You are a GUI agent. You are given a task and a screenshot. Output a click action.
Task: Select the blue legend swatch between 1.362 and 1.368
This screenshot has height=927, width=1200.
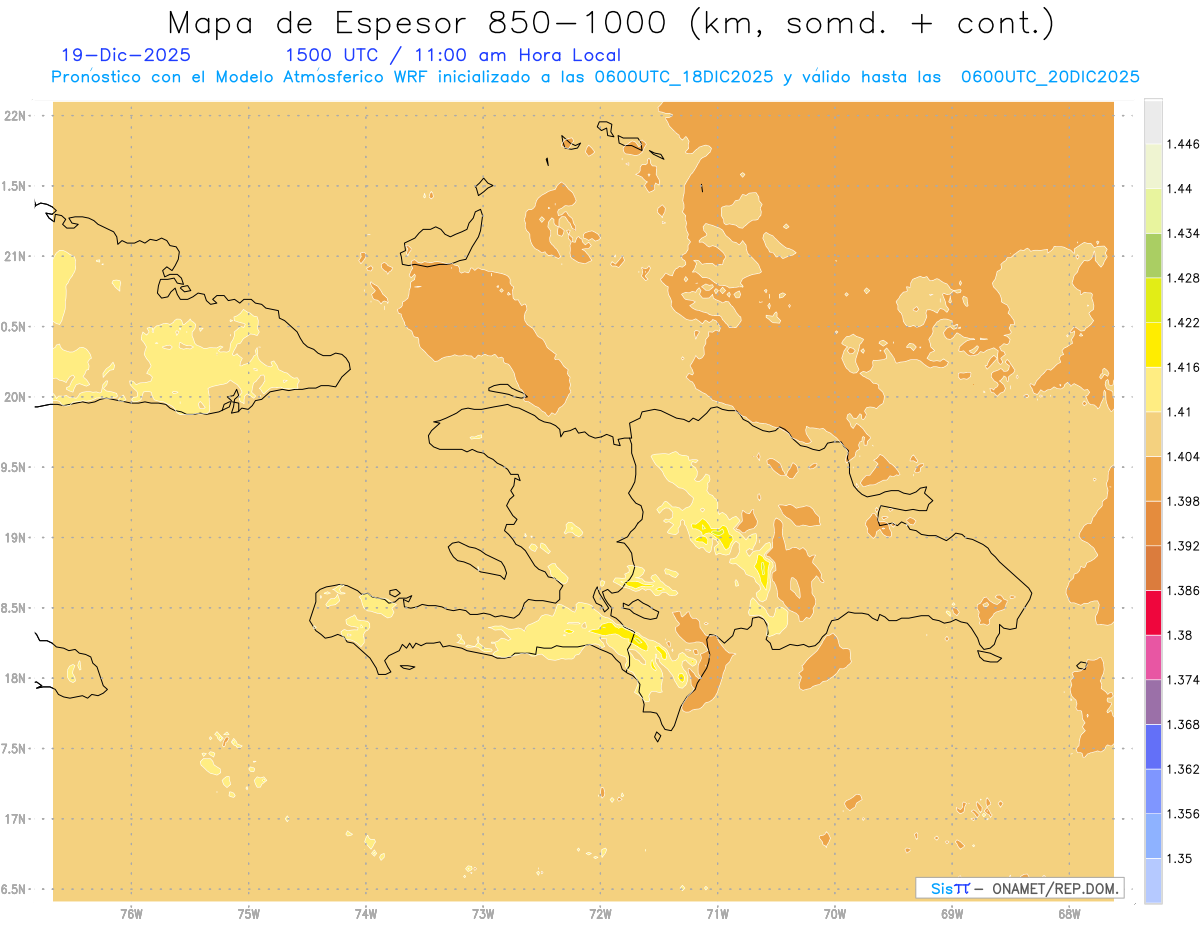pos(1153,746)
